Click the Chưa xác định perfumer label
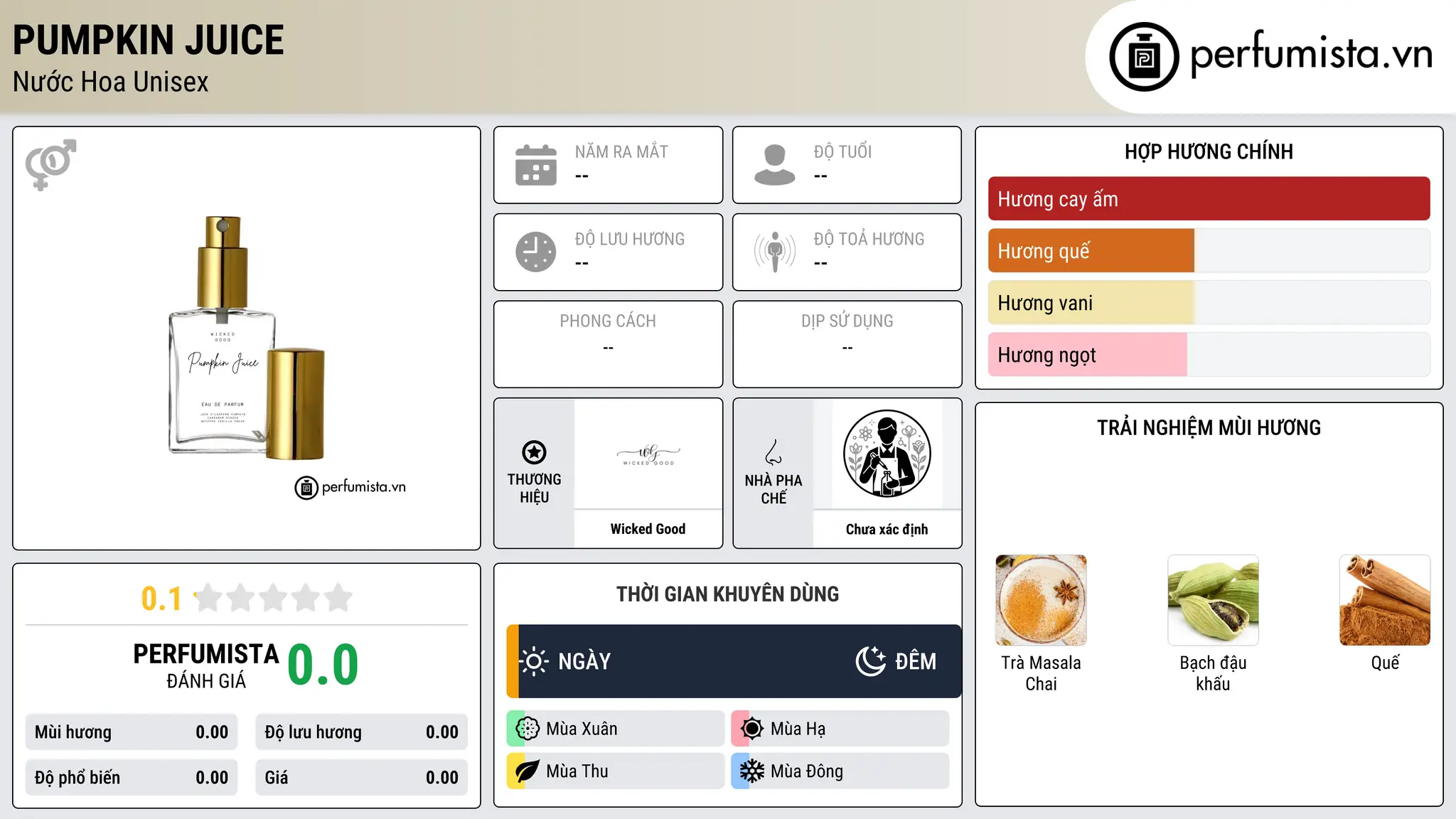Image resolution: width=1456 pixels, height=819 pixels. click(887, 529)
